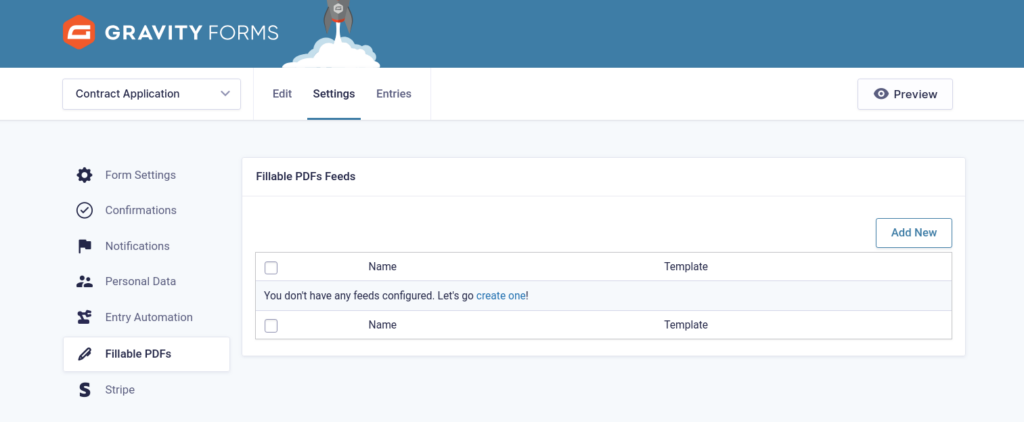Viewport: 1024px width, 422px height.
Task: Click the Personal Data people icon
Action: click(84, 282)
